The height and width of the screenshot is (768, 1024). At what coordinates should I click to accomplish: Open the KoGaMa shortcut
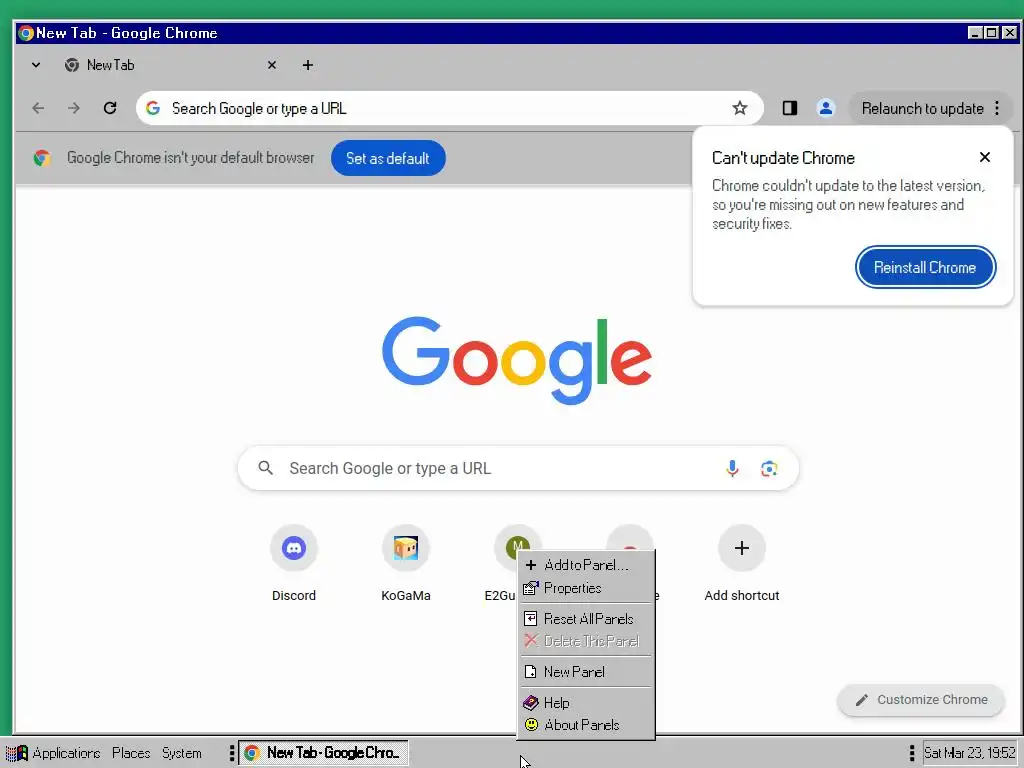(406, 564)
